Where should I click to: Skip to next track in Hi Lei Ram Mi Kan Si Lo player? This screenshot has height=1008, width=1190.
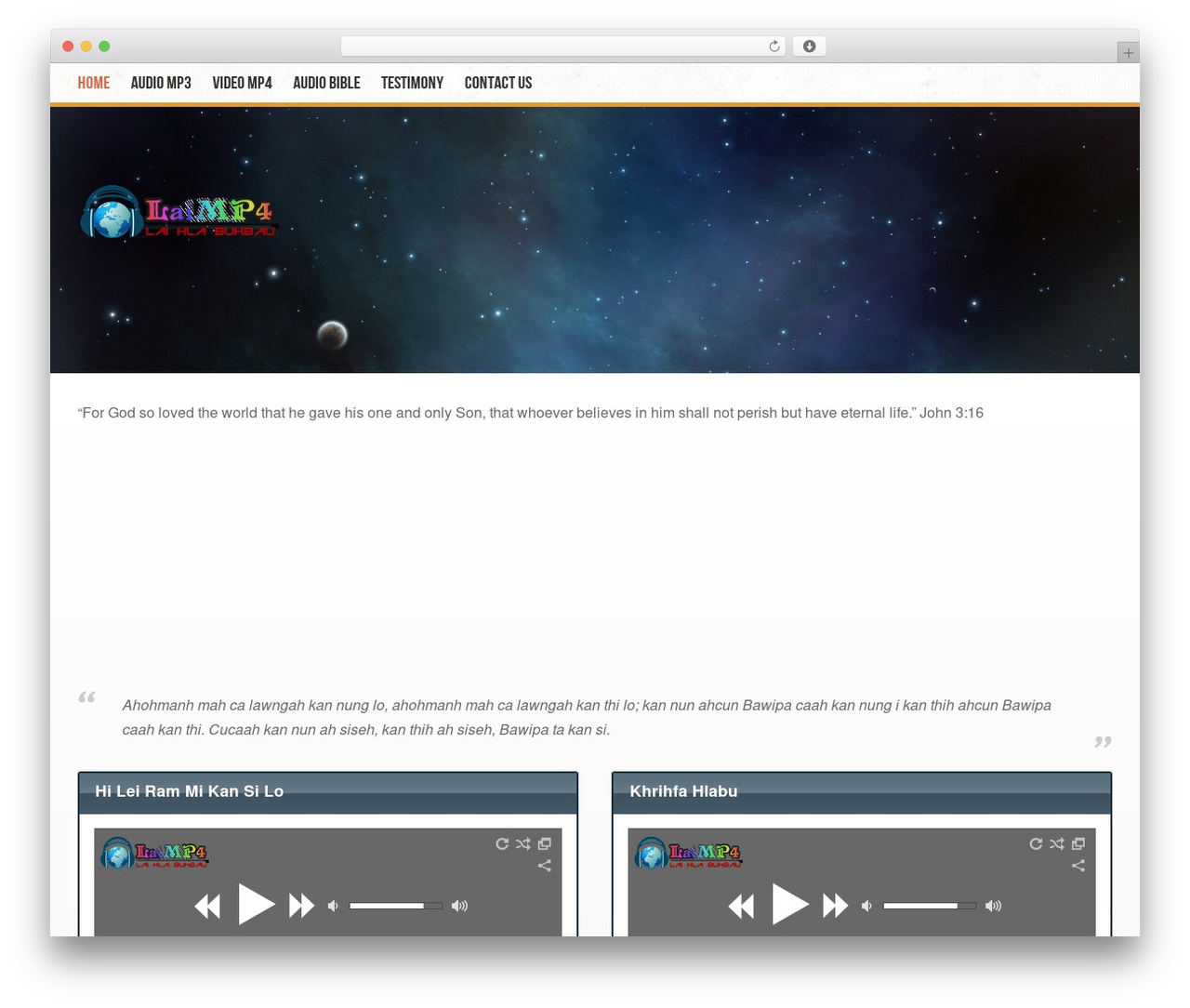[x=301, y=906]
